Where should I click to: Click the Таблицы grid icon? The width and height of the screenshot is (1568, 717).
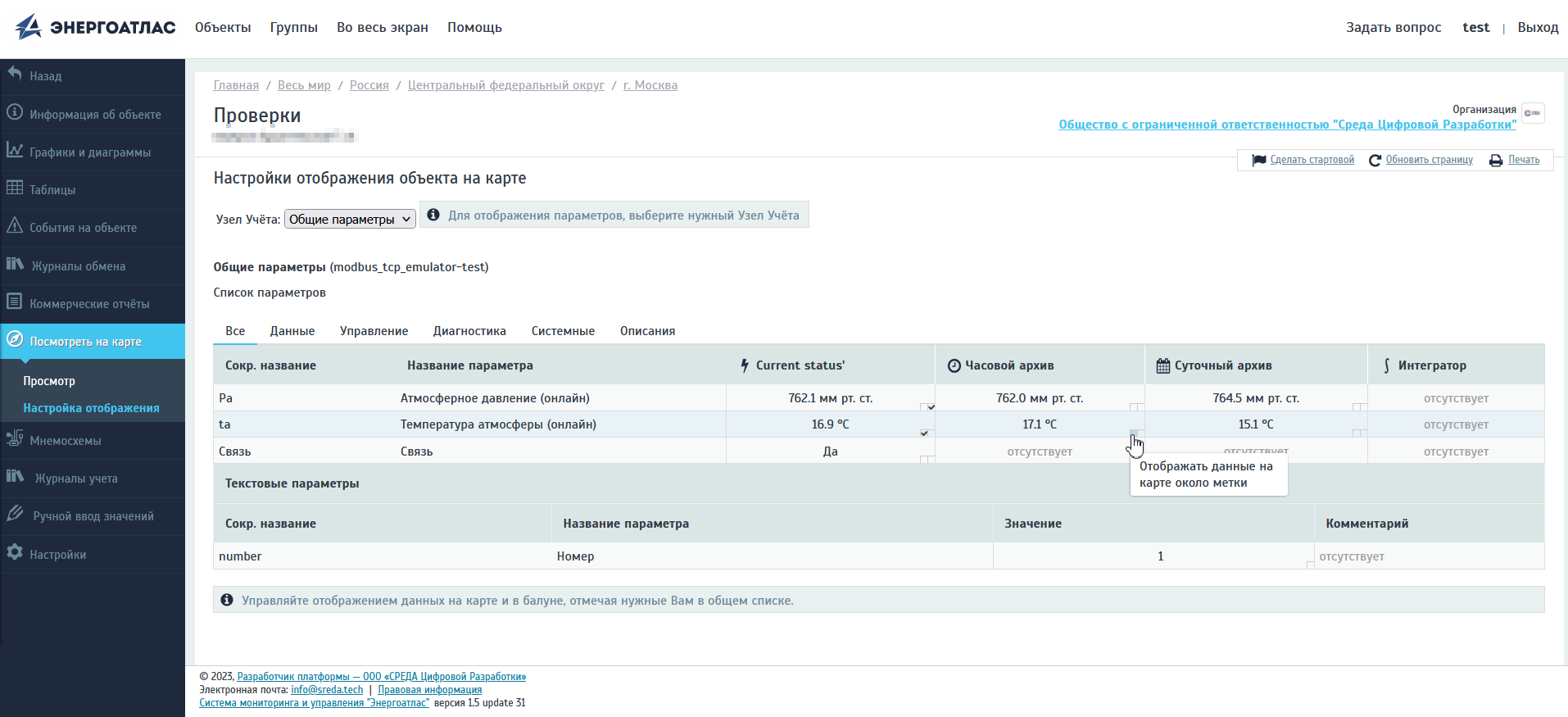[x=15, y=188]
